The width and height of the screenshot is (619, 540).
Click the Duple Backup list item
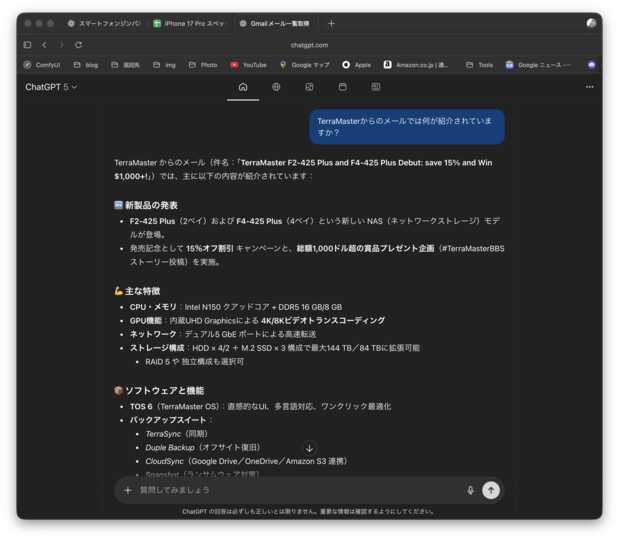[x=203, y=448]
